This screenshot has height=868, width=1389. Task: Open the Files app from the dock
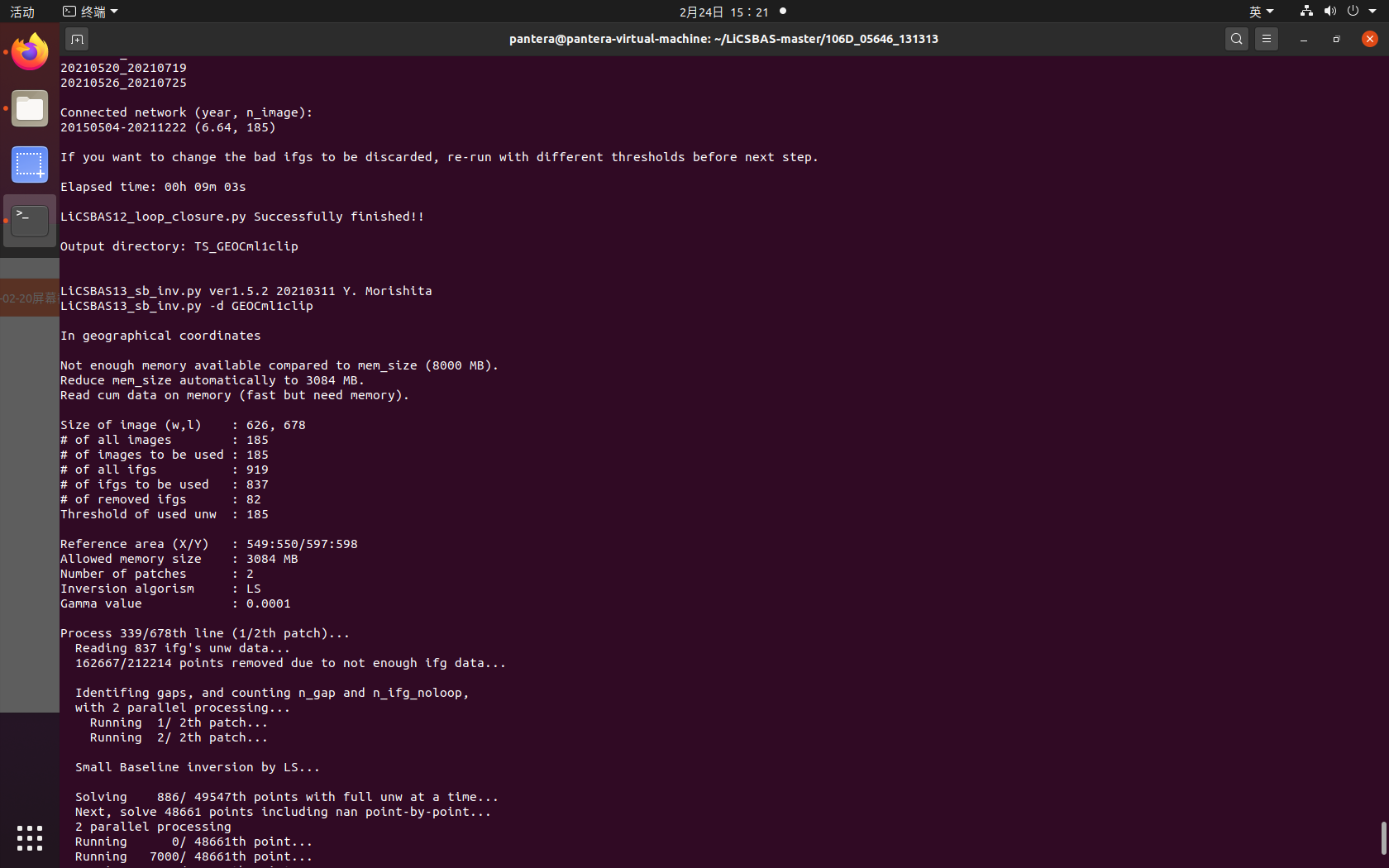[x=30, y=108]
